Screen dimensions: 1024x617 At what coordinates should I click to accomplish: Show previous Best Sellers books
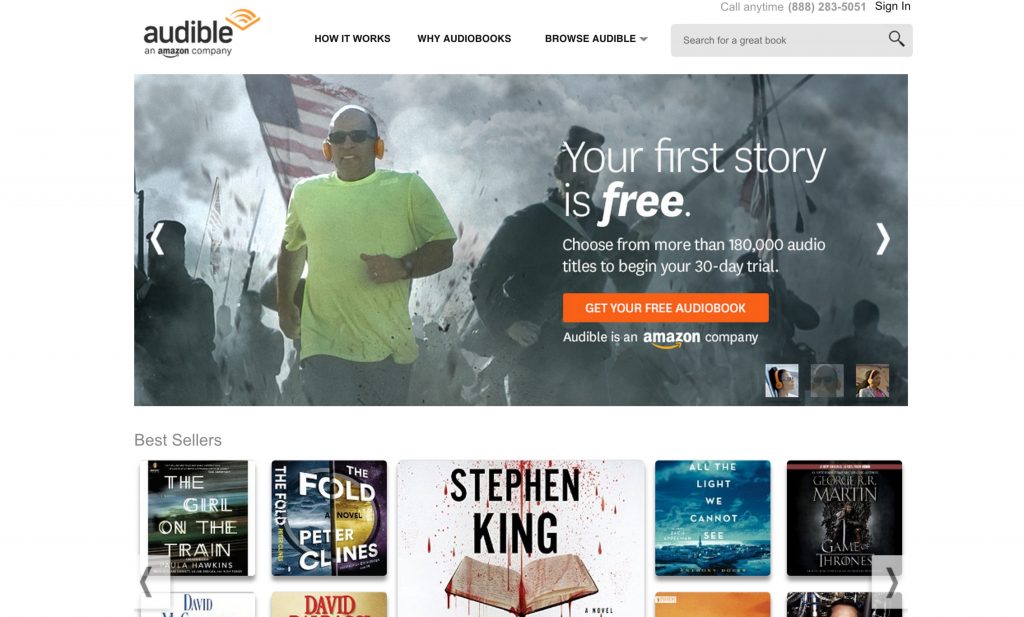tap(146, 582)
